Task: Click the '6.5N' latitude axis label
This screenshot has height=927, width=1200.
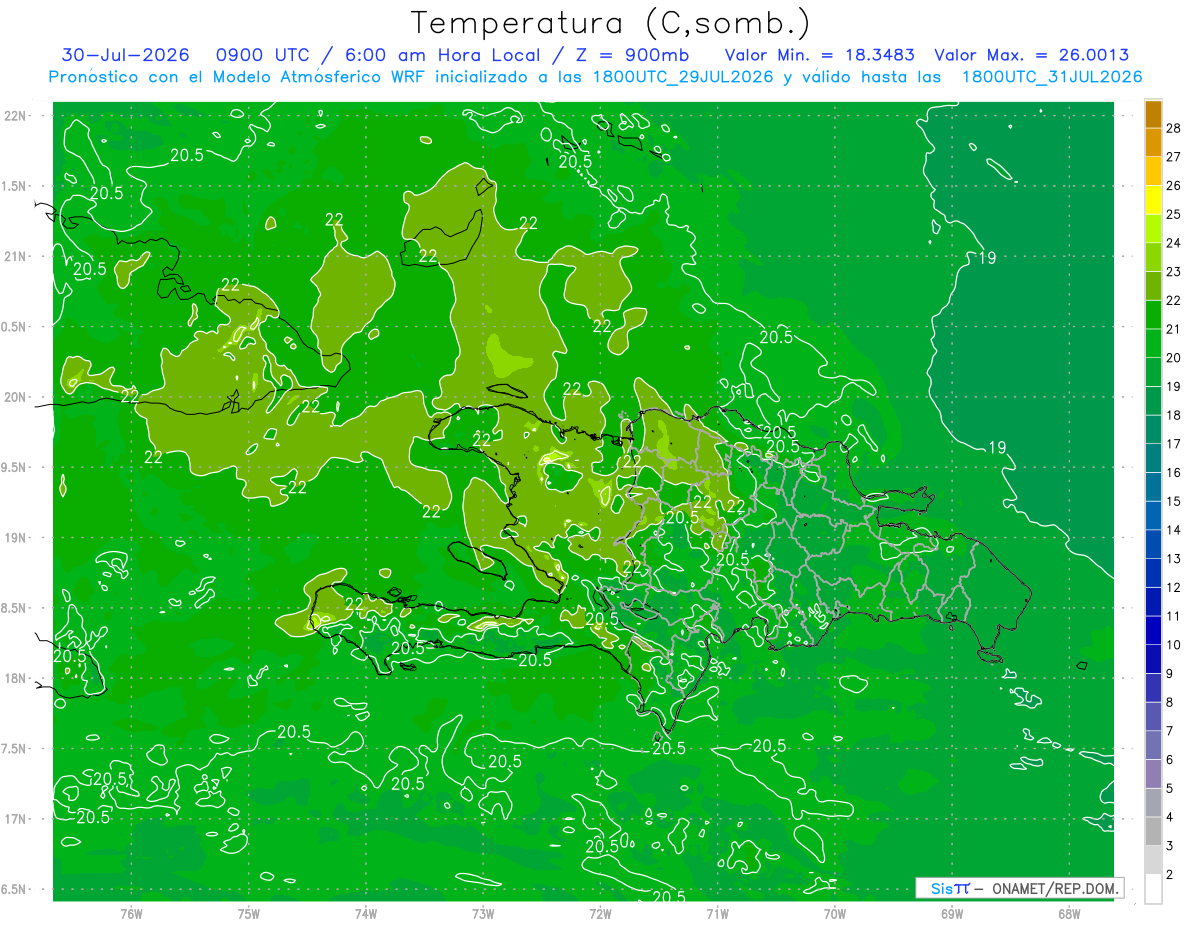Action: click(x=13, y=890)
